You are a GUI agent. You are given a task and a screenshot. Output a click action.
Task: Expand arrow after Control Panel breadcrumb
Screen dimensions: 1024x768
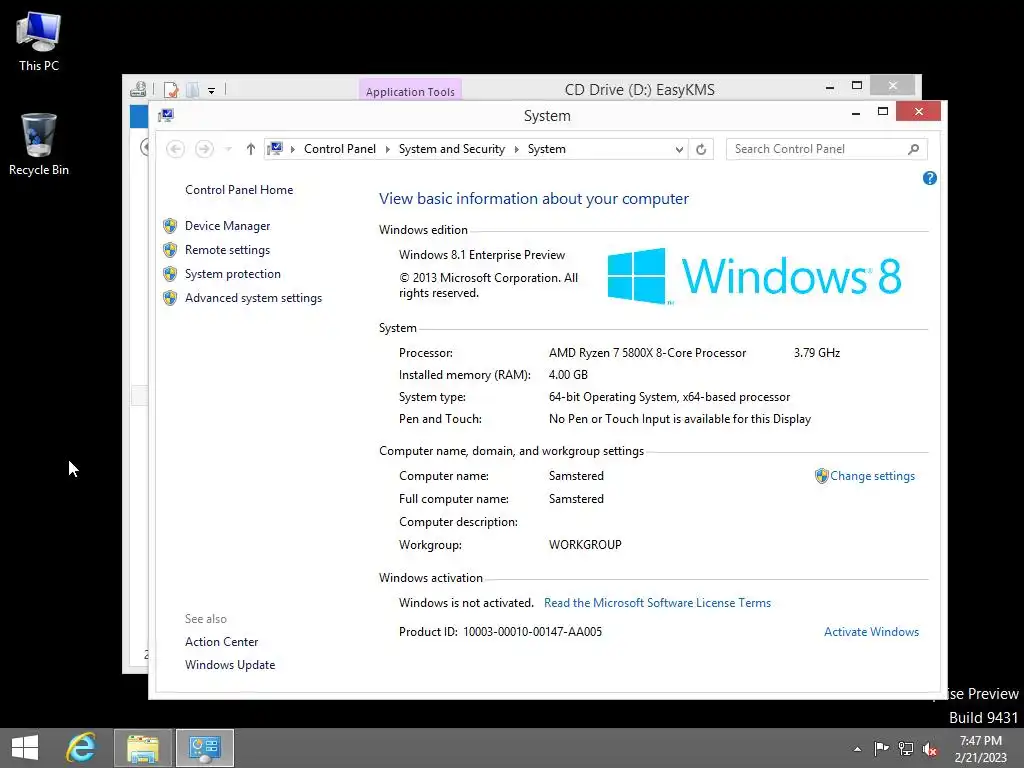[387, 150]
